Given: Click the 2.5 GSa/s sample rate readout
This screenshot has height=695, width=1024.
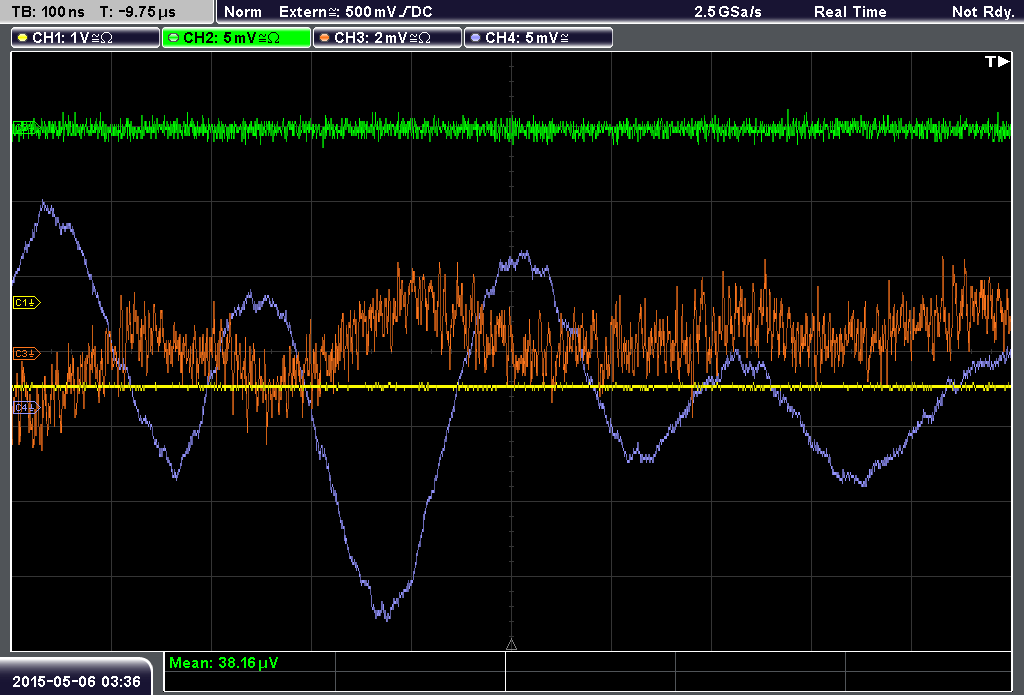Looking at the screenshot, I should click(x=728, y=12).
